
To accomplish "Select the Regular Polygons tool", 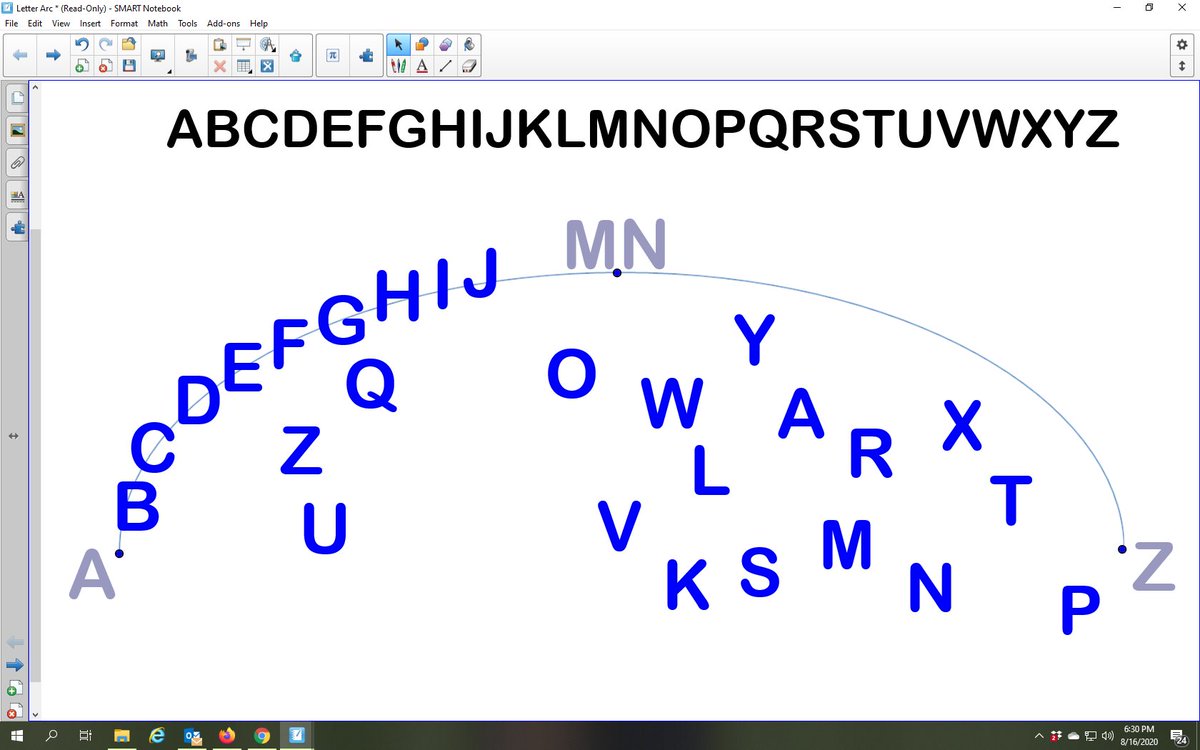I will coord(445,44).
